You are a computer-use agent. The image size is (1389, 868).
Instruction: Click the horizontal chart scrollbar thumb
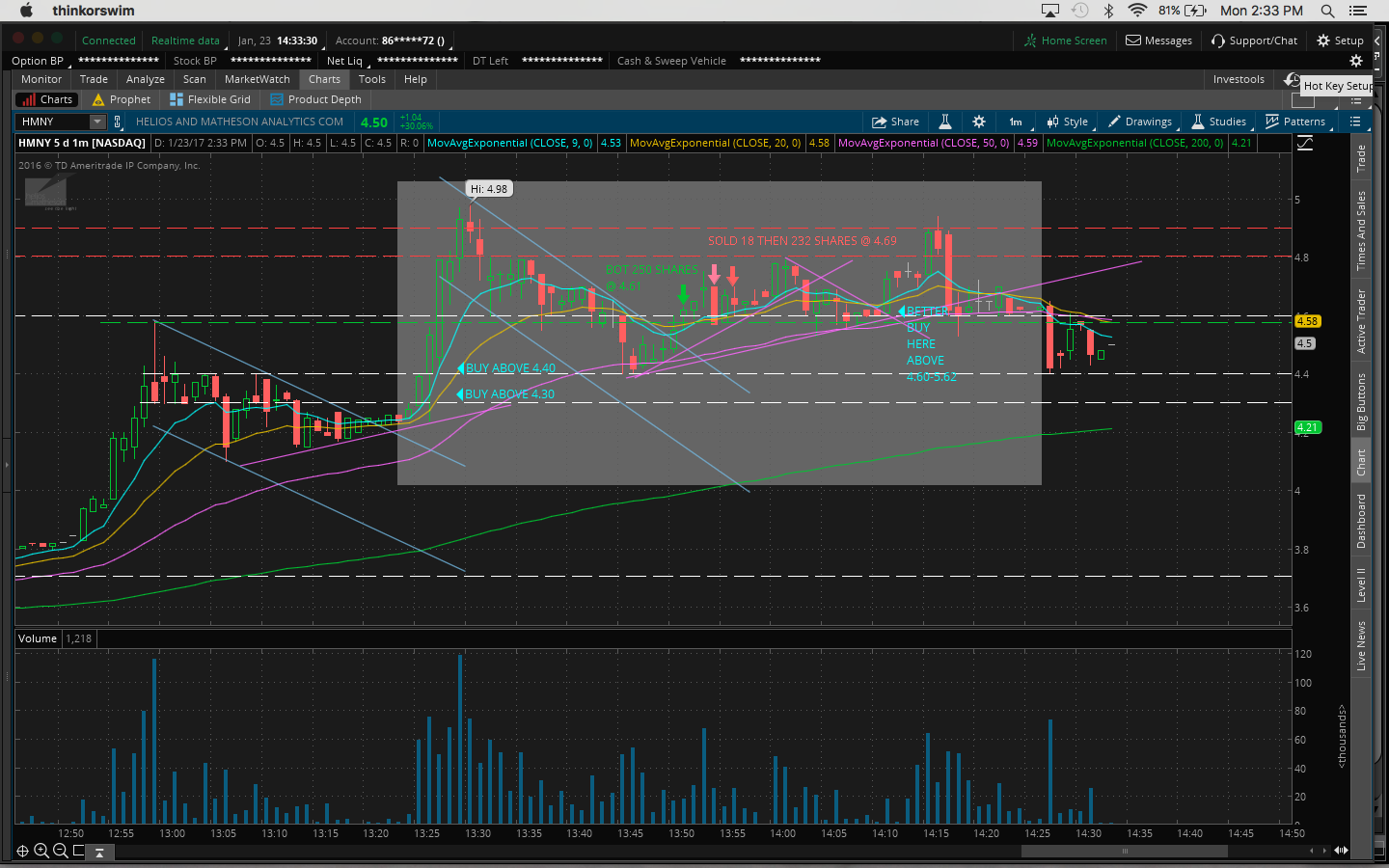pos(1124,851)
